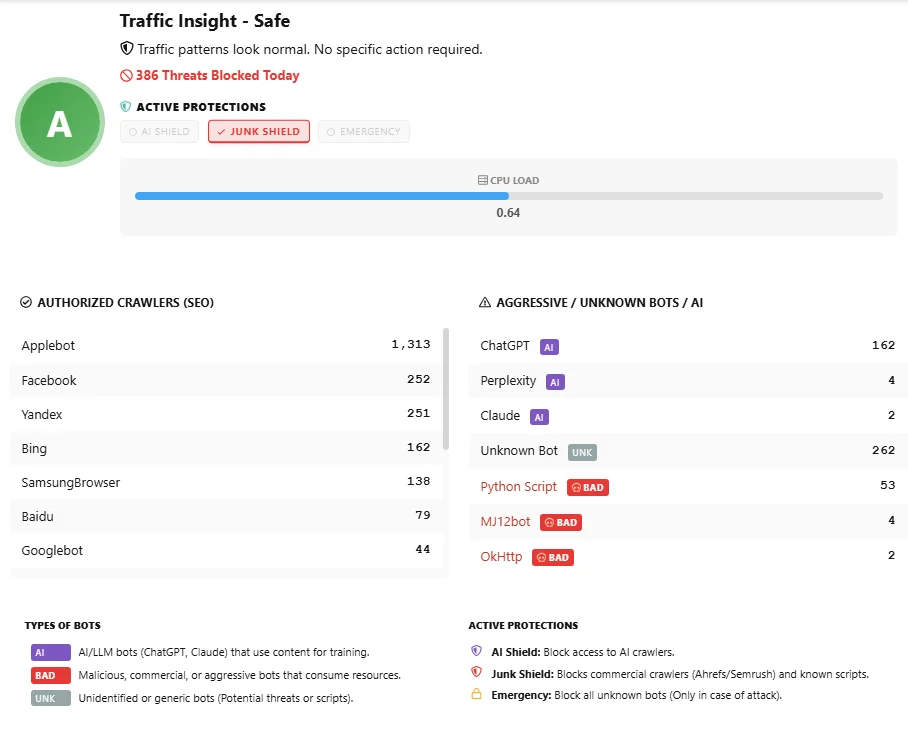Click the 386 Threats Blocked Today text
The width and height of the screenshot is (908, 741).
(217, 75)
